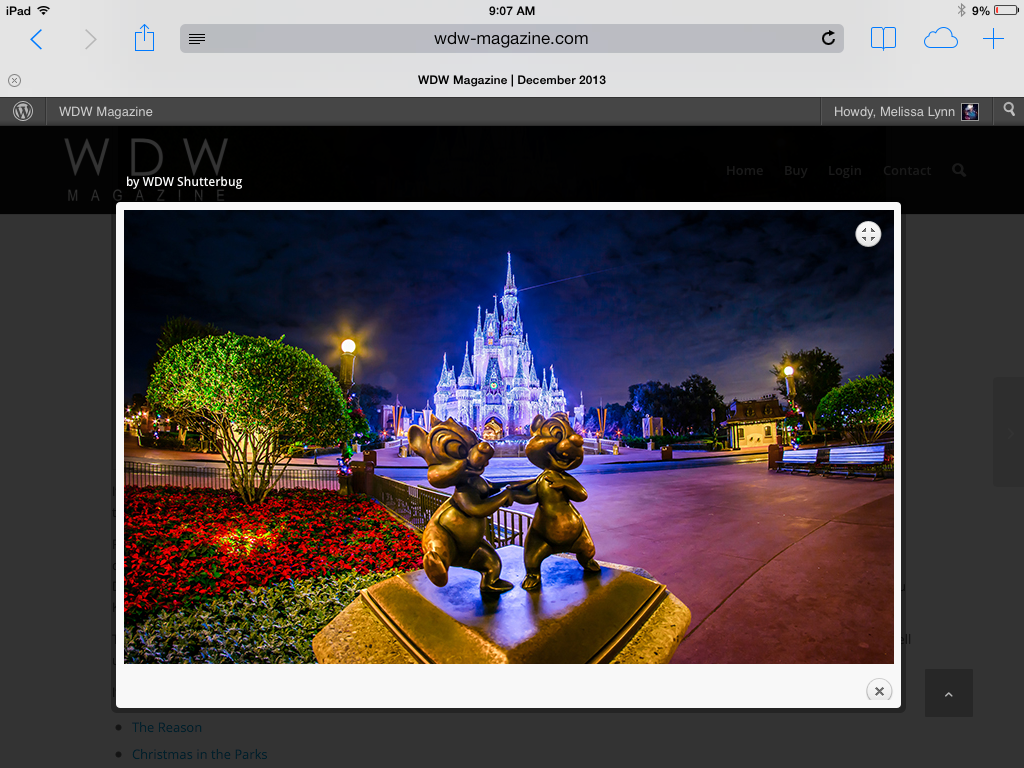Image resolution: width=1024 pixels, height=768 pixels.
Task: Open the bookmarks book icon
Action: [x=883, y=39]
